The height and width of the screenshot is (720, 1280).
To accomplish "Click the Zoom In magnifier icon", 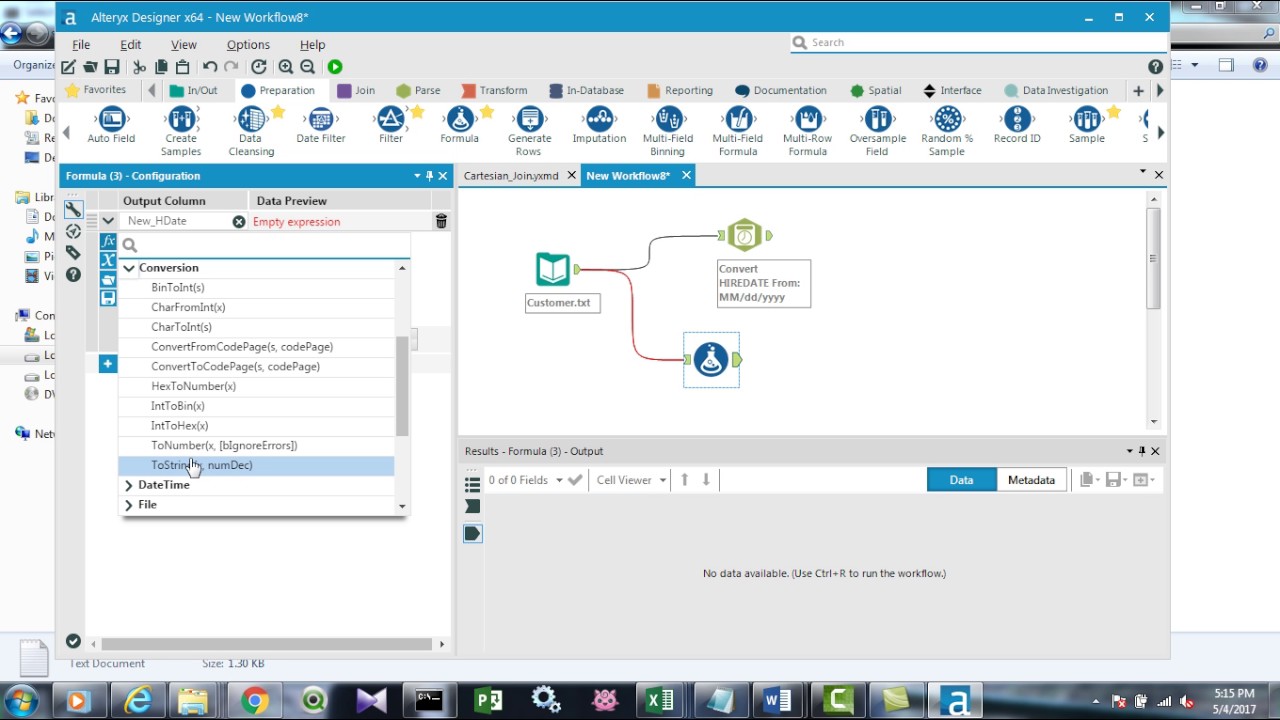I will 286,67.
